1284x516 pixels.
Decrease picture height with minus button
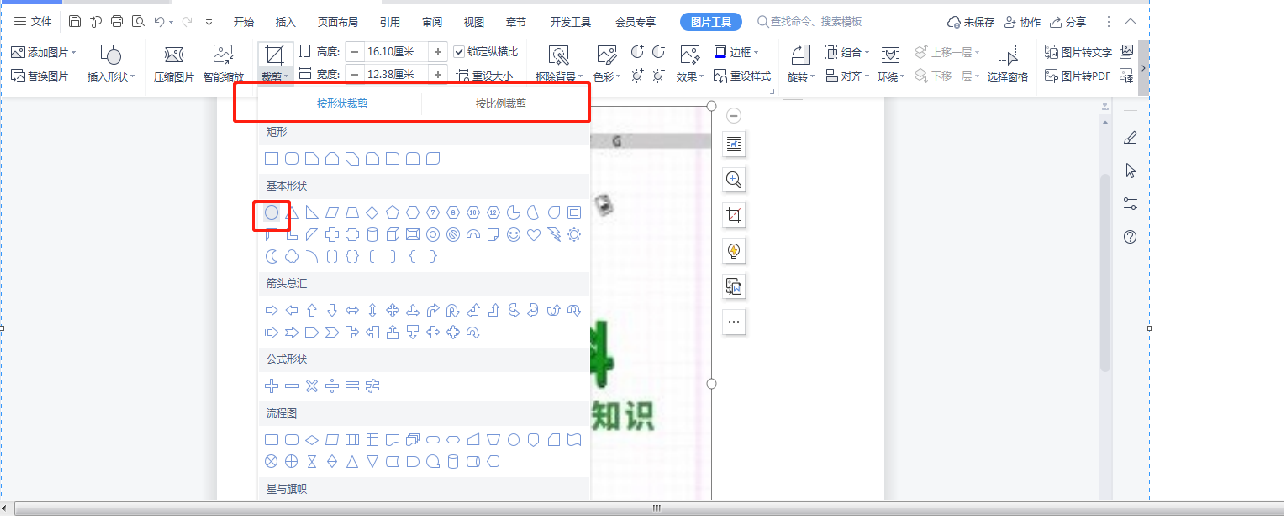tap(354, 51)
